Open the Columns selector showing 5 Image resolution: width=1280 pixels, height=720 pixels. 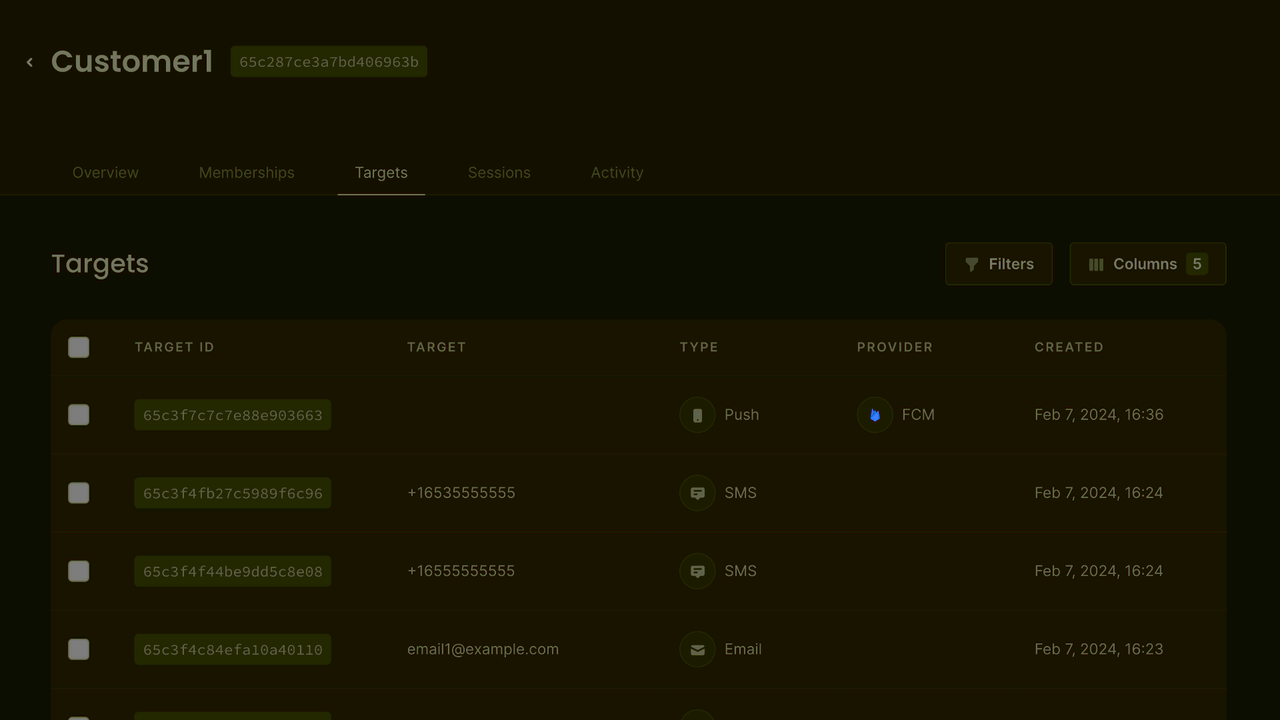[1147, 263]
